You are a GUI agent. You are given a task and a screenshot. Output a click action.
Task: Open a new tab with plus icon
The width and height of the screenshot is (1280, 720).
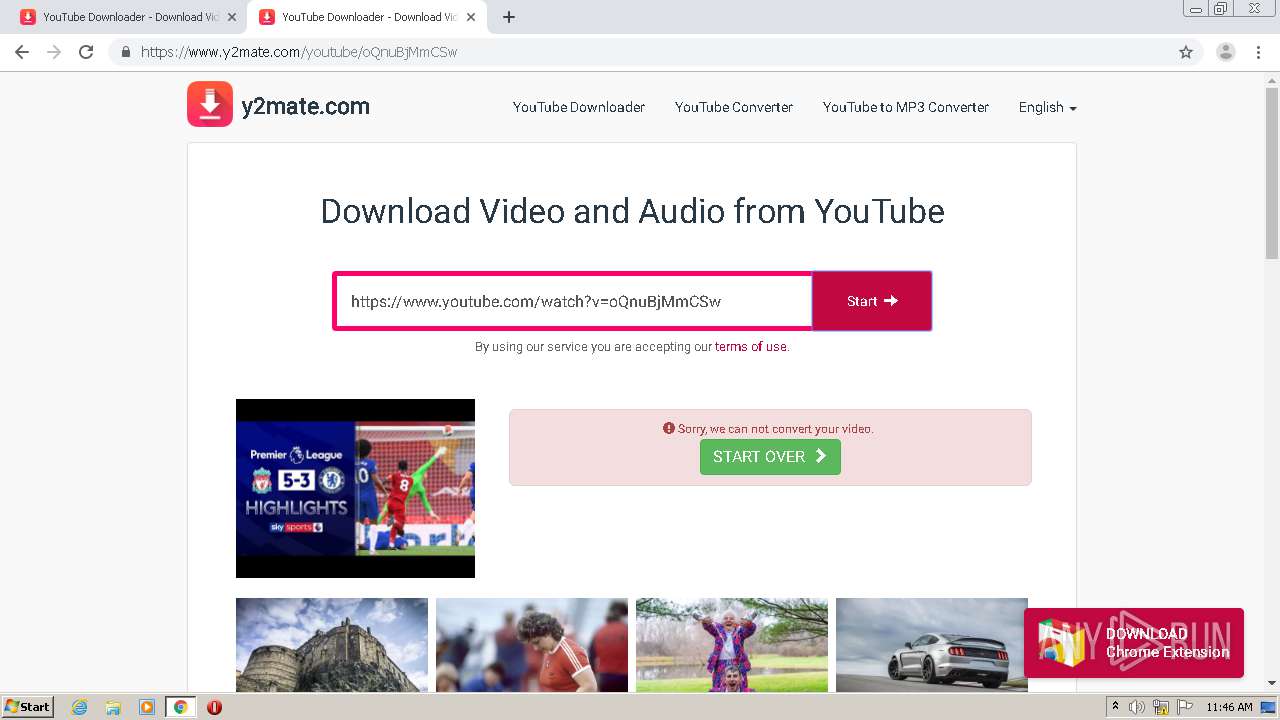tap(509, 17)
